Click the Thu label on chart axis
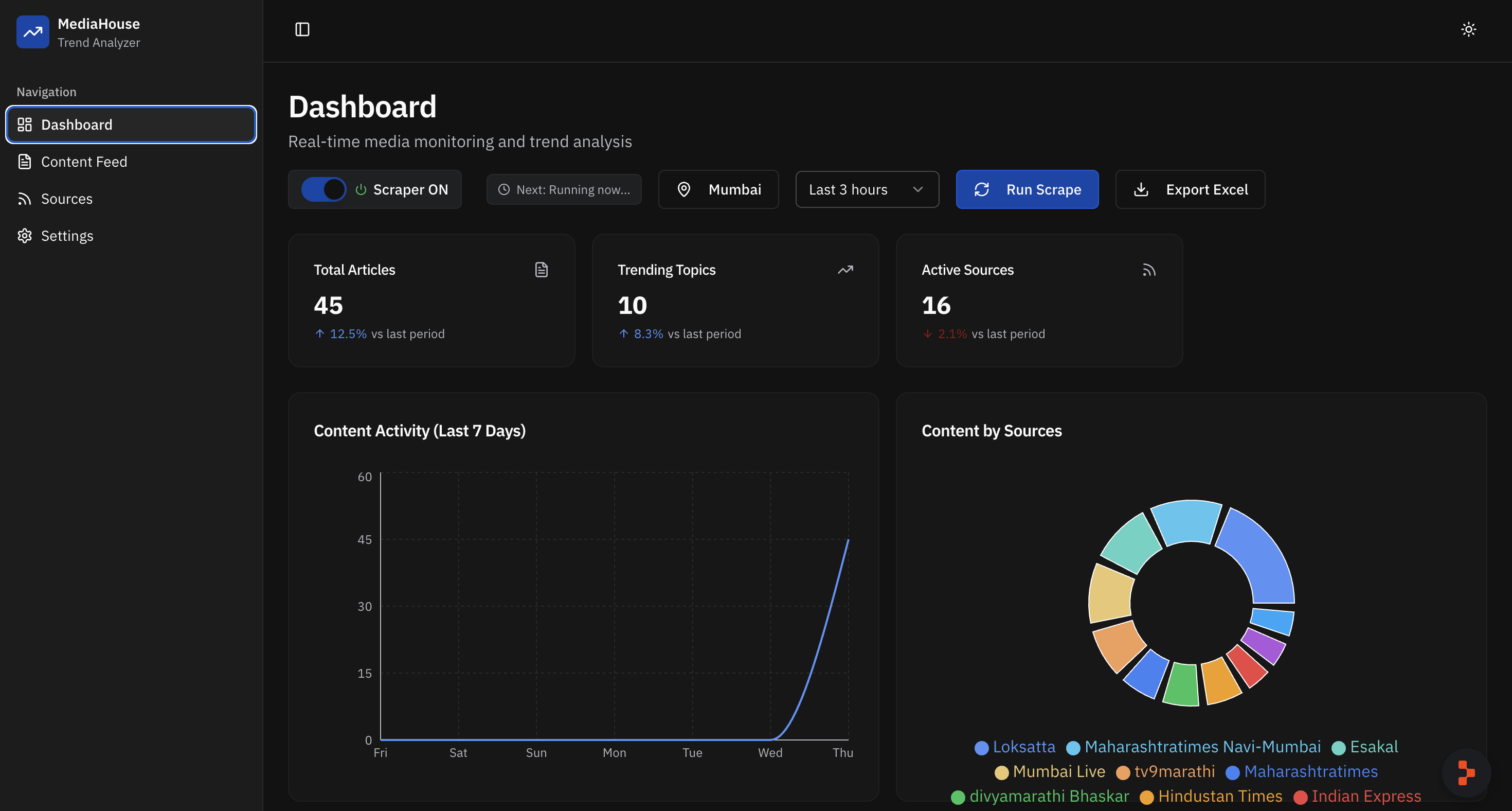The image size is (1512, 811). [x=842, y=753]
